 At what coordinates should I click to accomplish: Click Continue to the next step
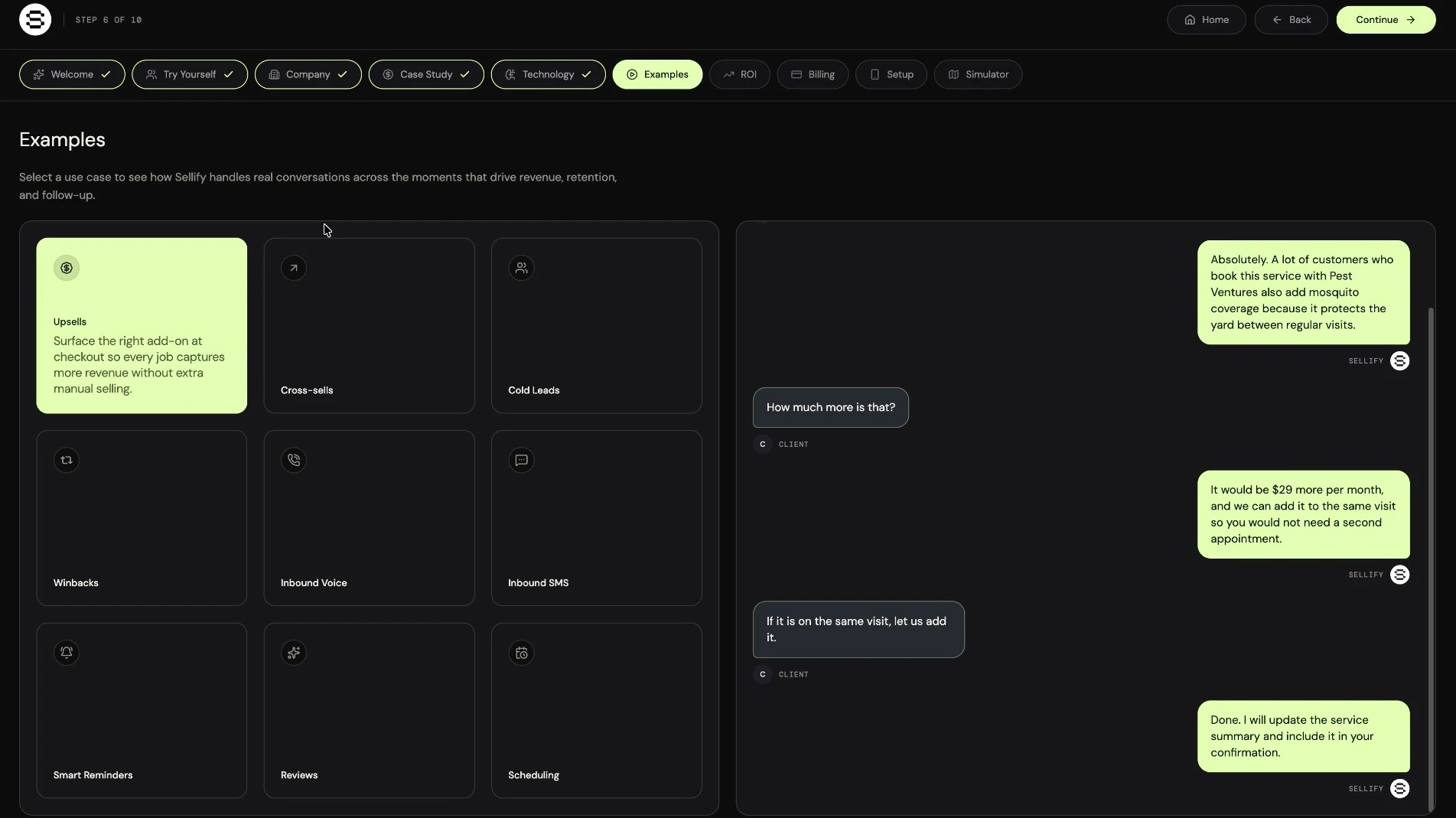pyautogui.click(x=1386, y=20)
